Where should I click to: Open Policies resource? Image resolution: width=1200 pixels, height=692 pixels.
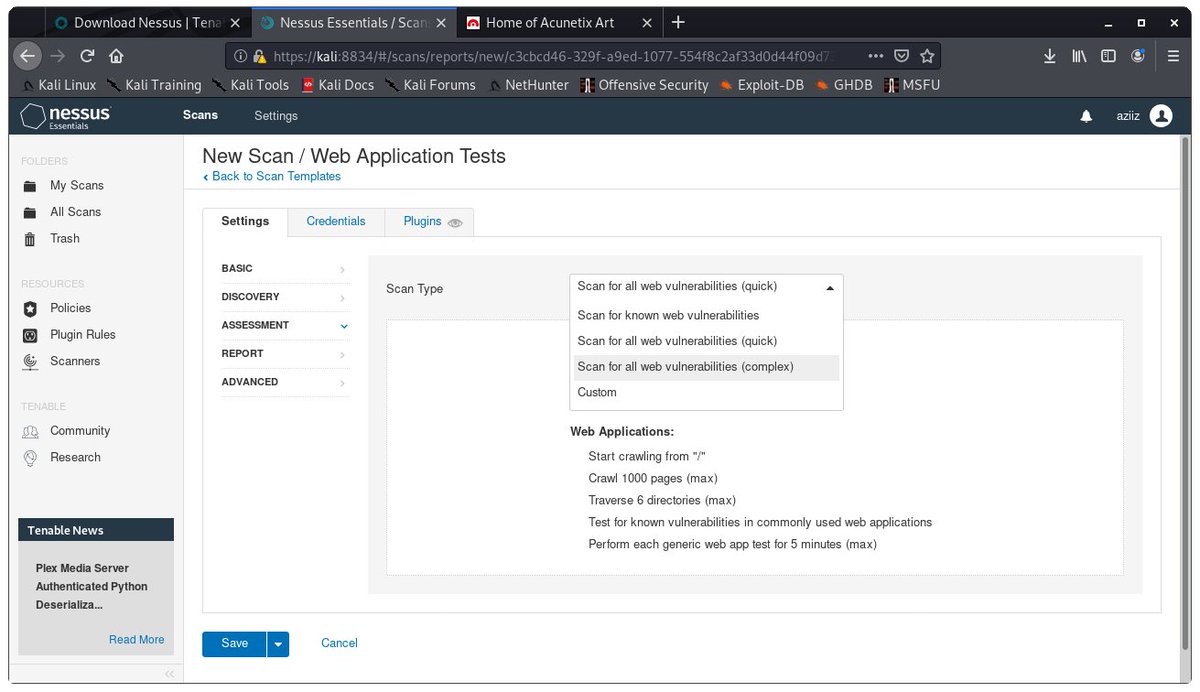pos(70,308)
